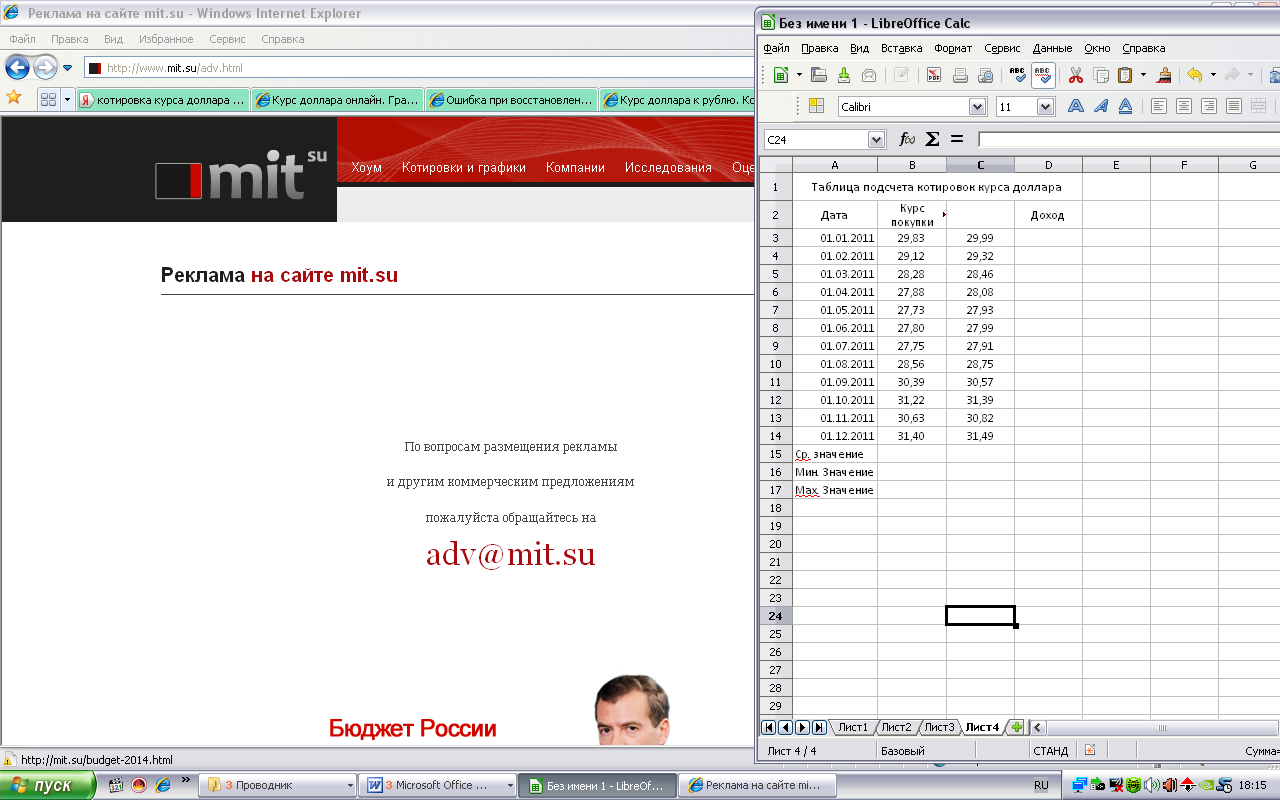Open the Формат menu in Calc
1280x800 pixels.
click(953, 48)
